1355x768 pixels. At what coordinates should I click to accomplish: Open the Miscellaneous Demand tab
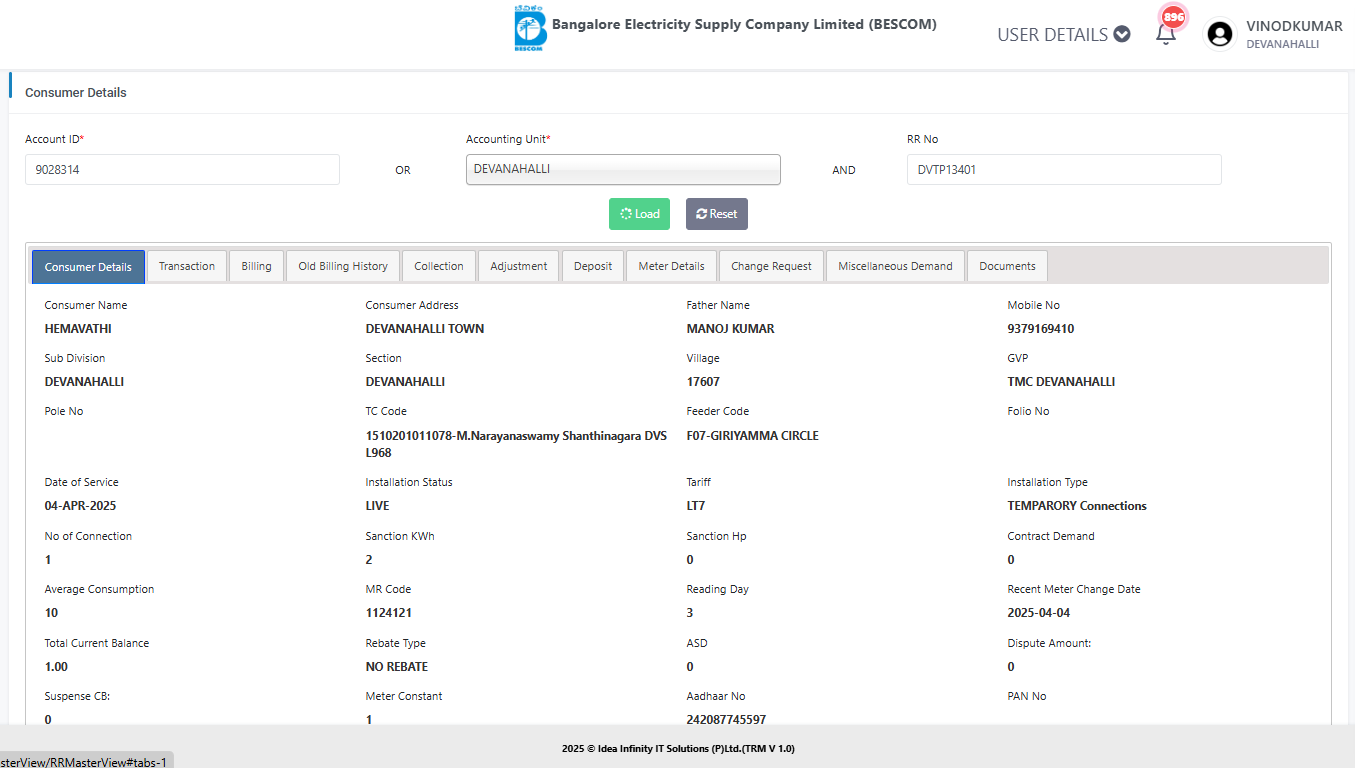tap(896, 266)
